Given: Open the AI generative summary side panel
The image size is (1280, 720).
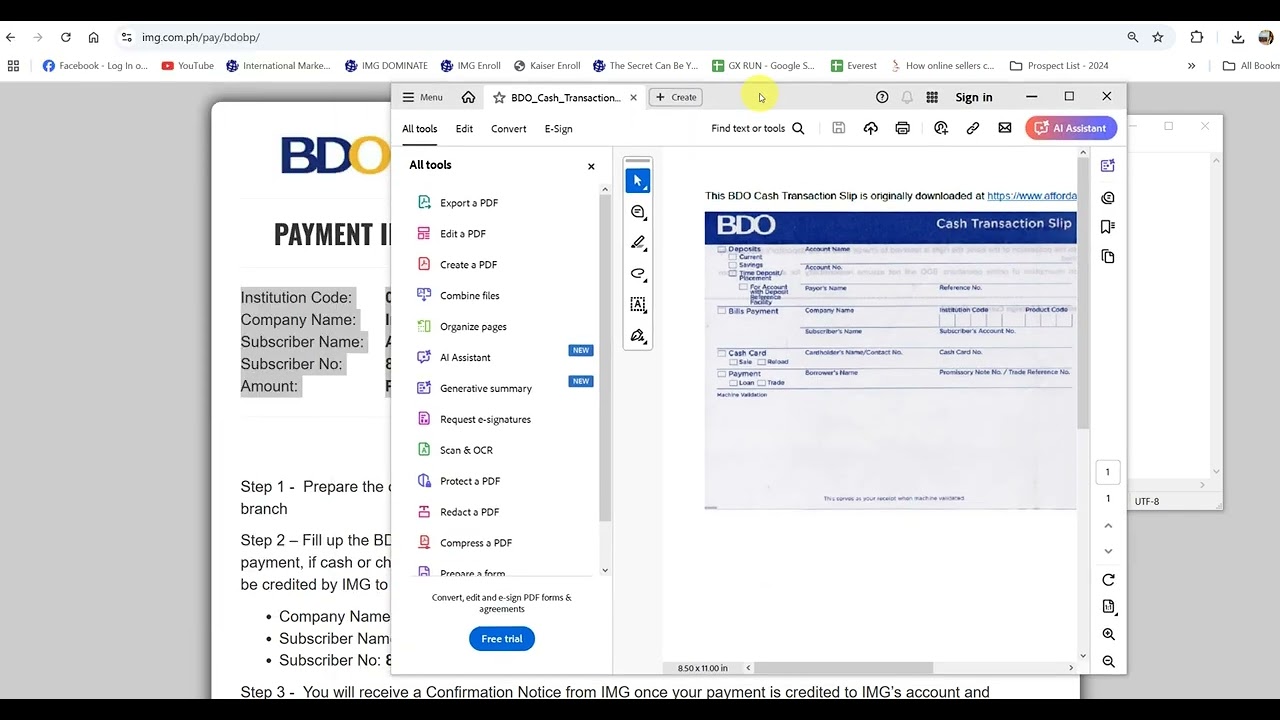Looking at the screenshot, I should click(1107, 166).
